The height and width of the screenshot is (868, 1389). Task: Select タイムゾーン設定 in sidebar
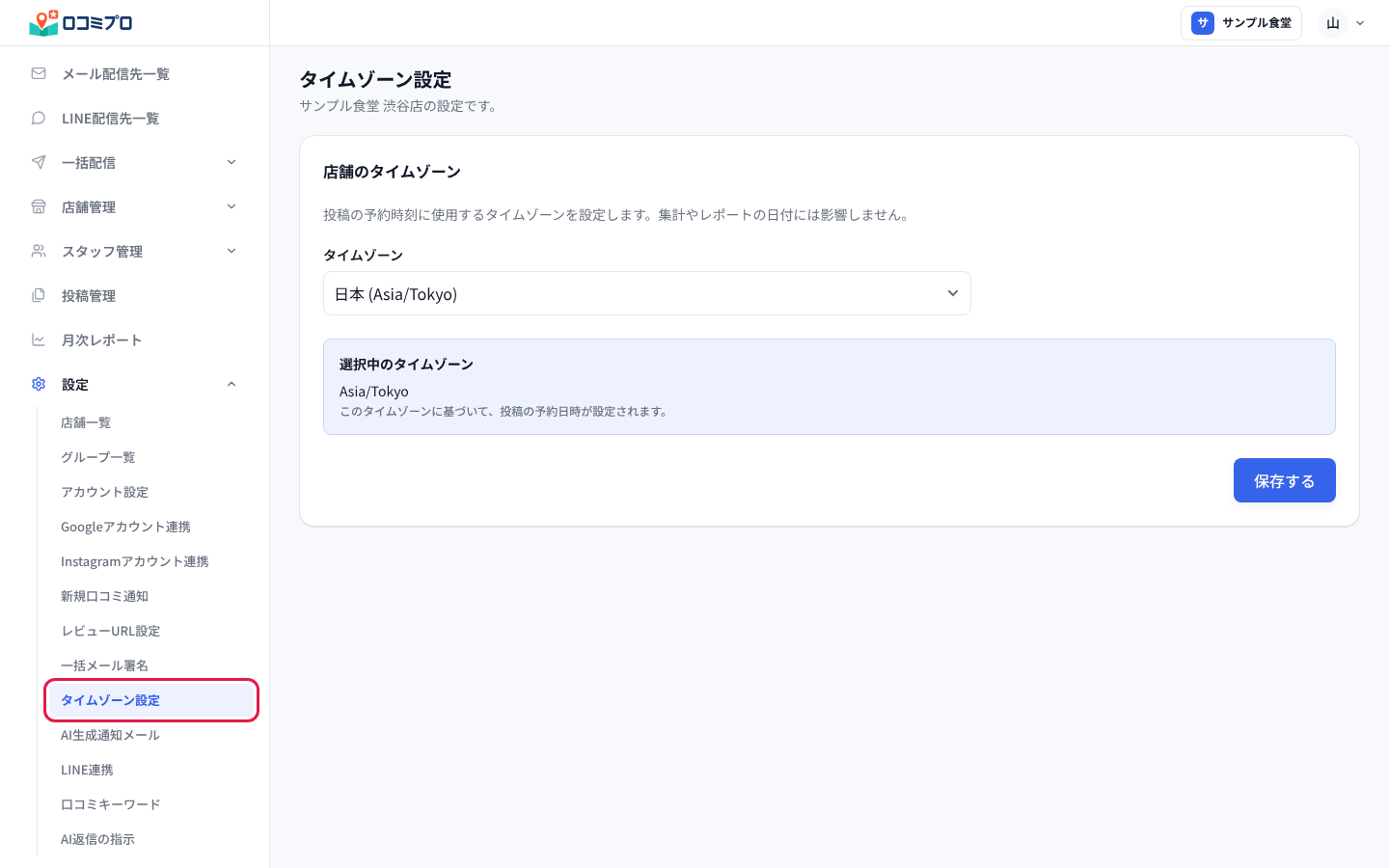tap(150, 700)
